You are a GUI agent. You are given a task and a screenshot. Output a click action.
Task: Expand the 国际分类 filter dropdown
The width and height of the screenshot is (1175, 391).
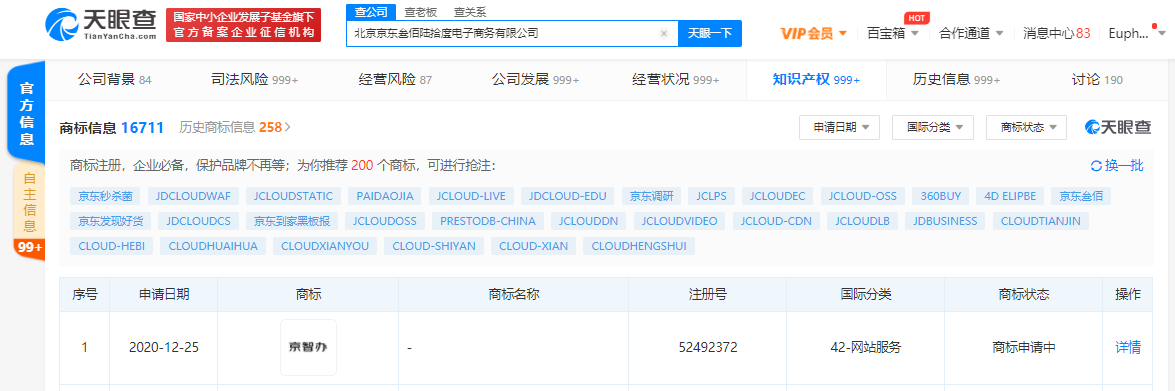(933, 127)
